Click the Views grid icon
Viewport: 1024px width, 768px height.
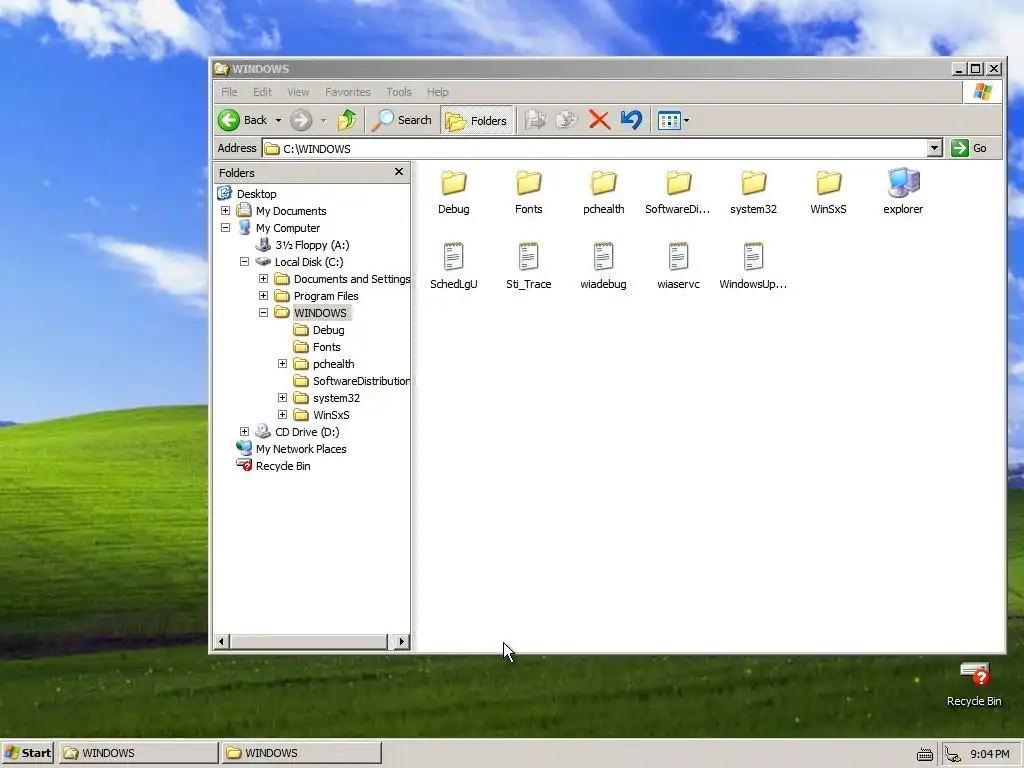click(669, 121)
